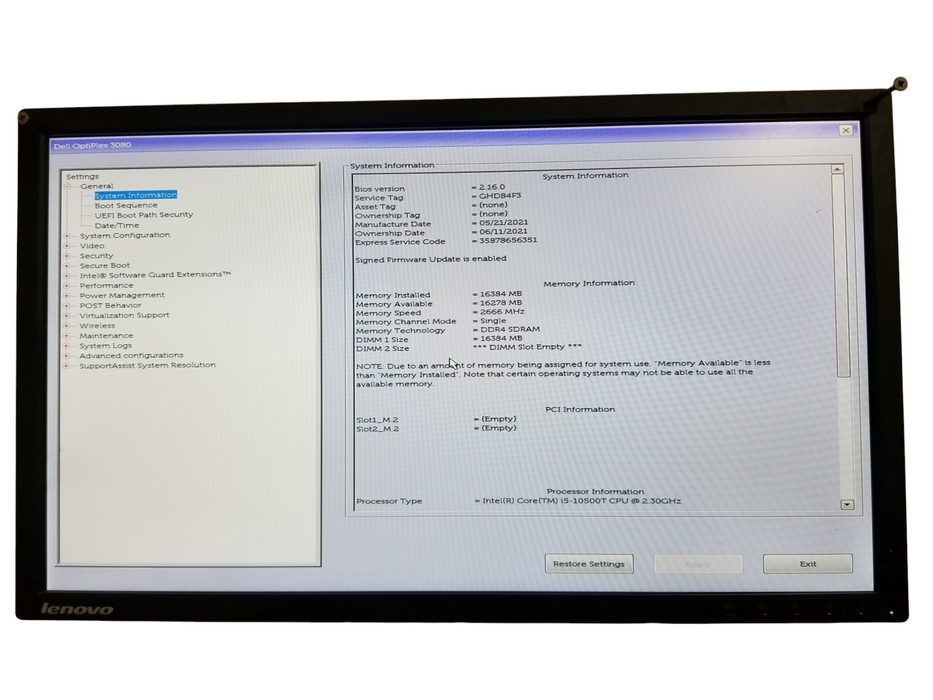Click the Memory Channel Mode label

(x=406, y=321)
